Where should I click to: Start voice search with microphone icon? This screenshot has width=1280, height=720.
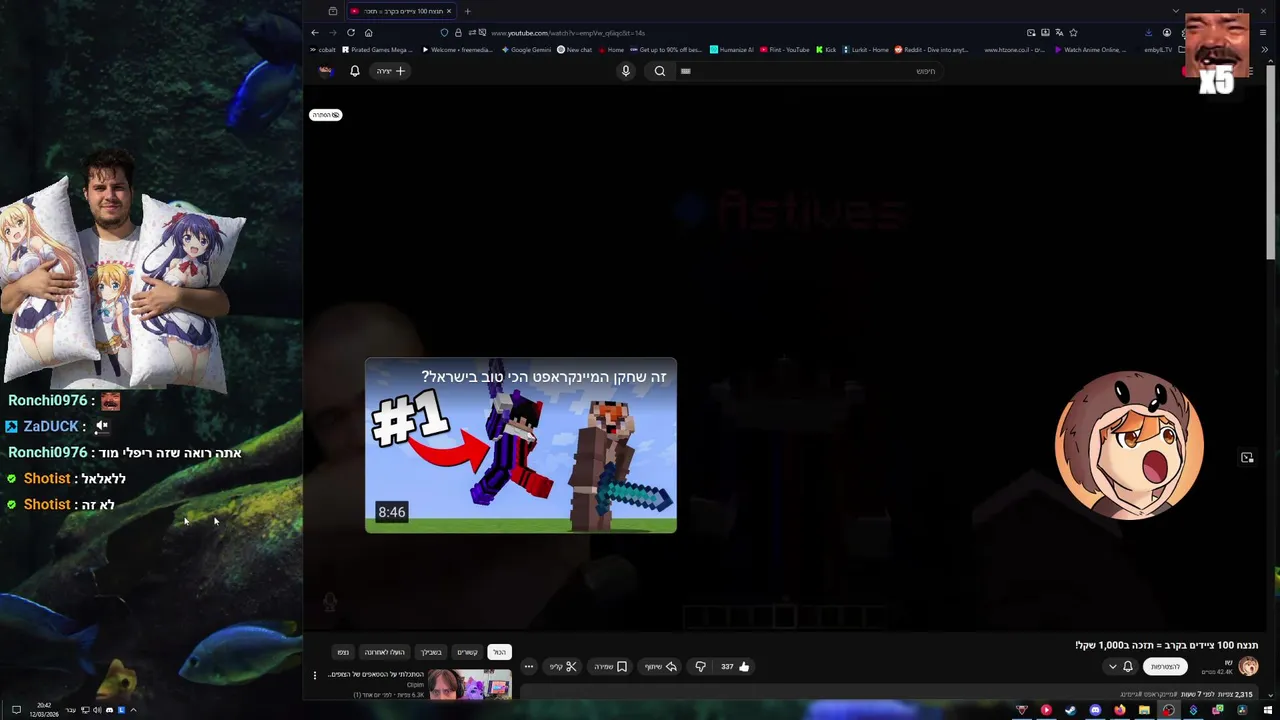pos(626,71)
